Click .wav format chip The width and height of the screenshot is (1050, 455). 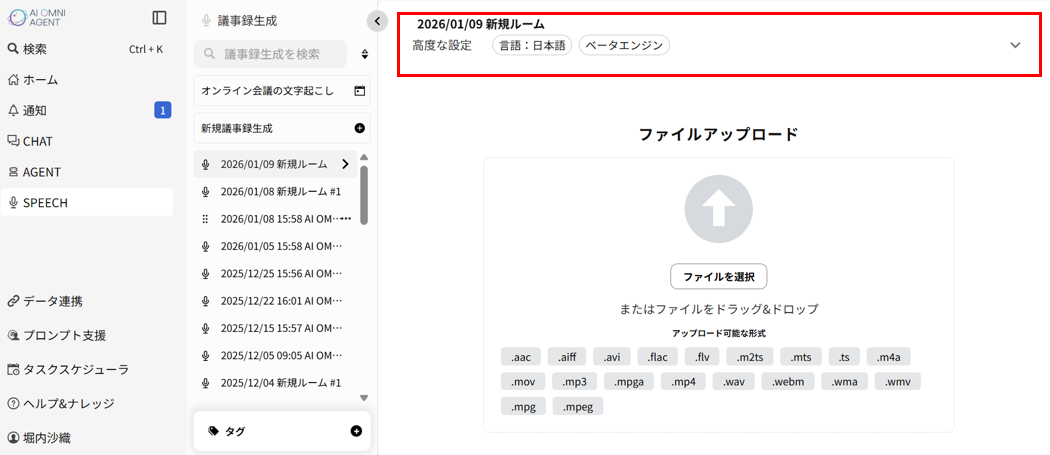tap(733, 382)
